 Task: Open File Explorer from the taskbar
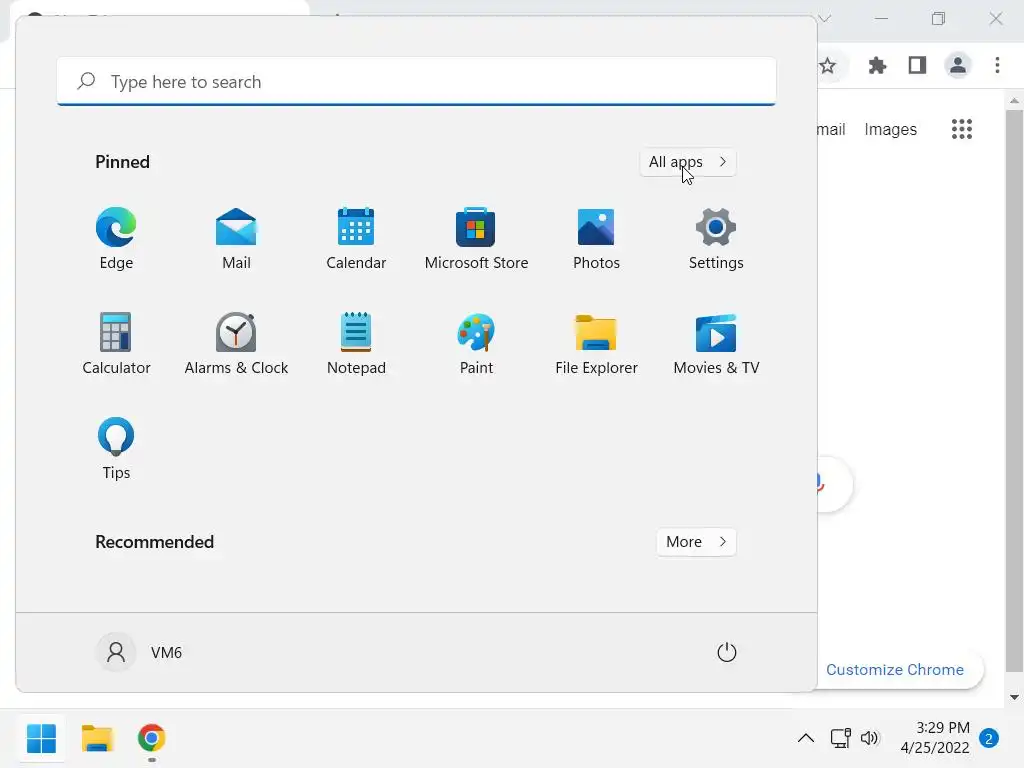[x=97, y=739]
